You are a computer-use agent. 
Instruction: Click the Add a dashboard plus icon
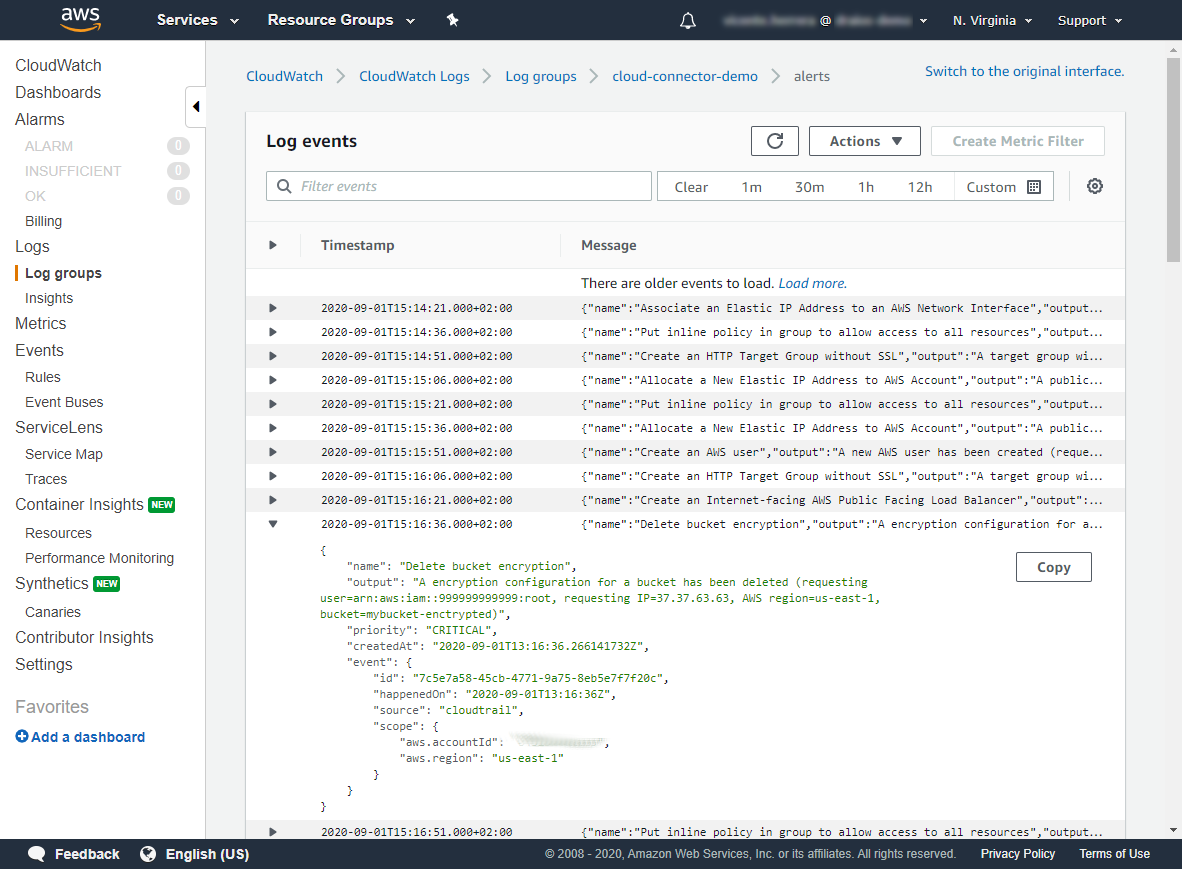tap(22, 736)
